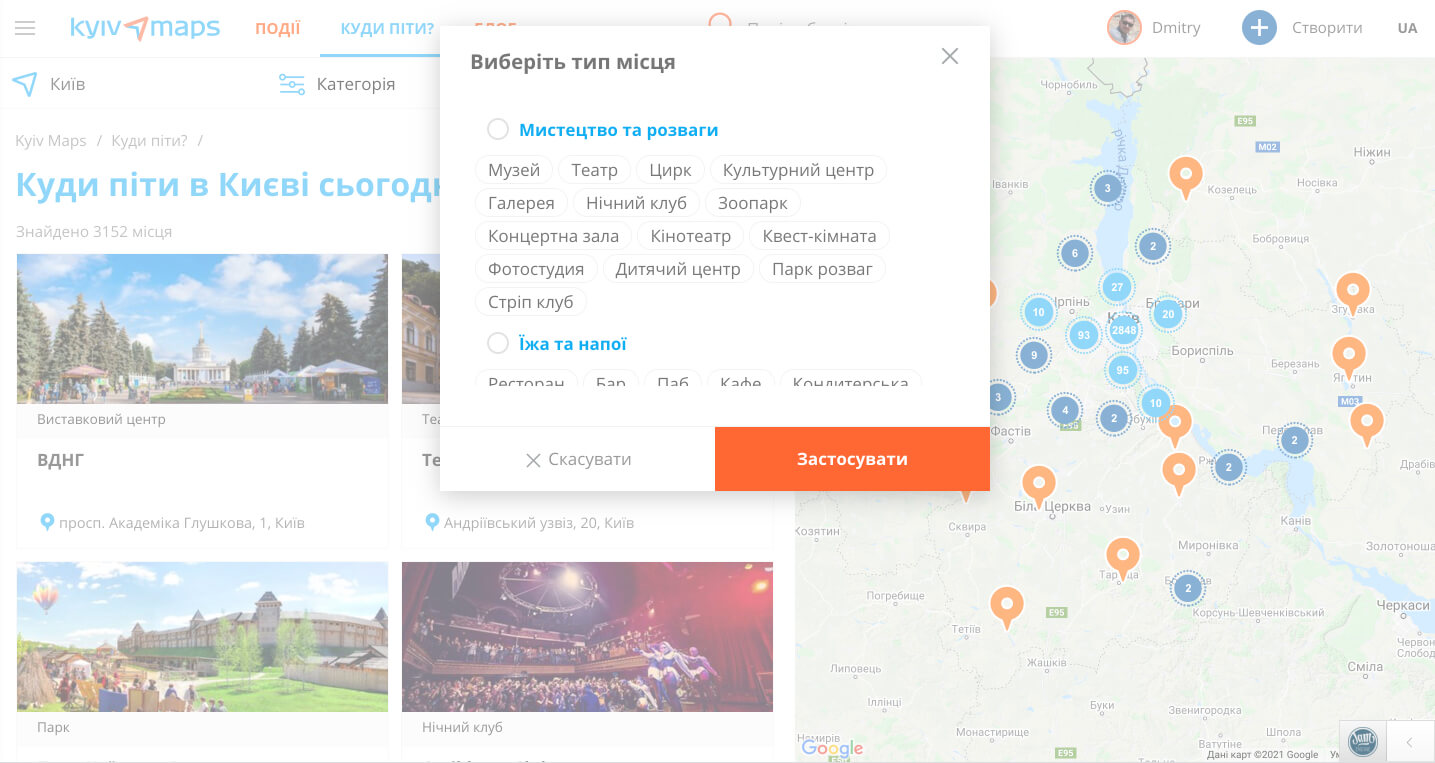Image resolution: width=1435 pixels, height=763 pixels.
Task: Click the orange map pin near Козелець
Action: [1185, 175]
